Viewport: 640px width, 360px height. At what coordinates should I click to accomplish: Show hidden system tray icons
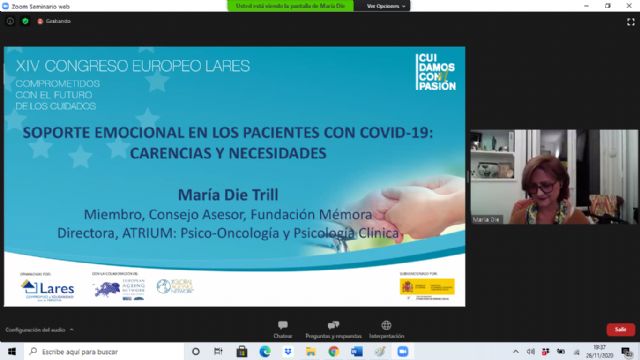point(516,351)
